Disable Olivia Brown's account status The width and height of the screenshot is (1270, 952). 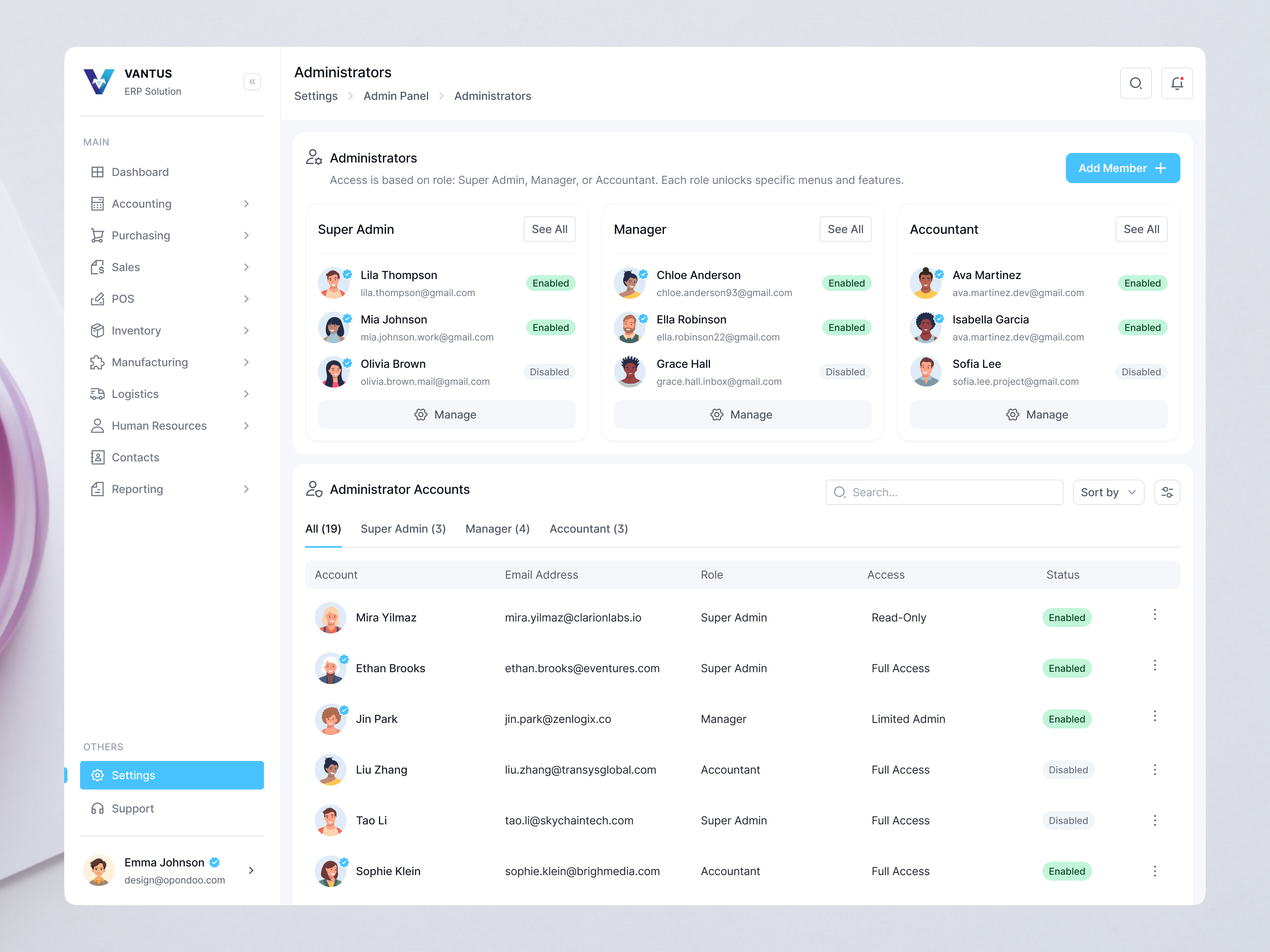[x=549, y=371]
